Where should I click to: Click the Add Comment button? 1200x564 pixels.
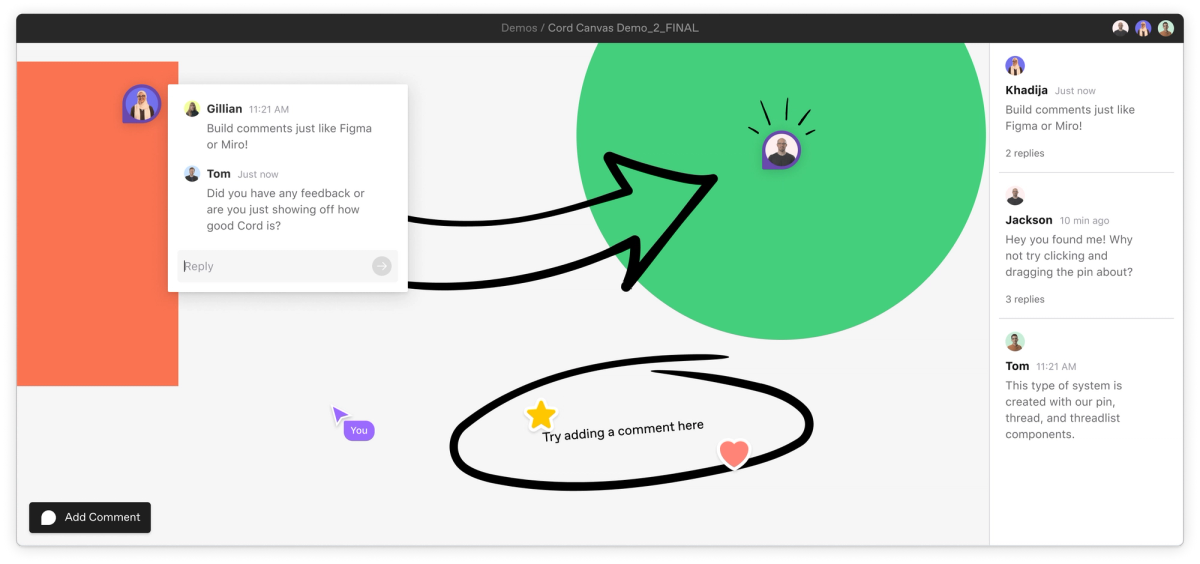point(90,517)
